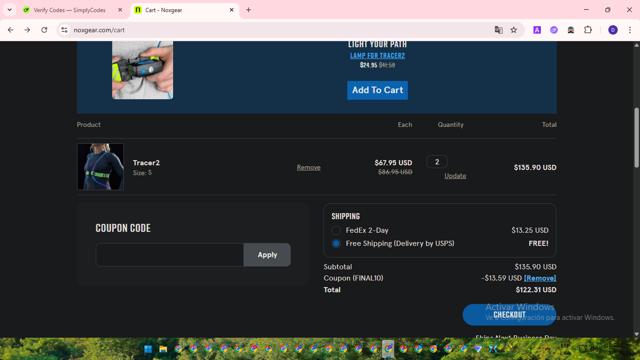Screen dimensions: 640x360
Task: Click the $67.95 USD each price
Action: (x=393, y=162)
